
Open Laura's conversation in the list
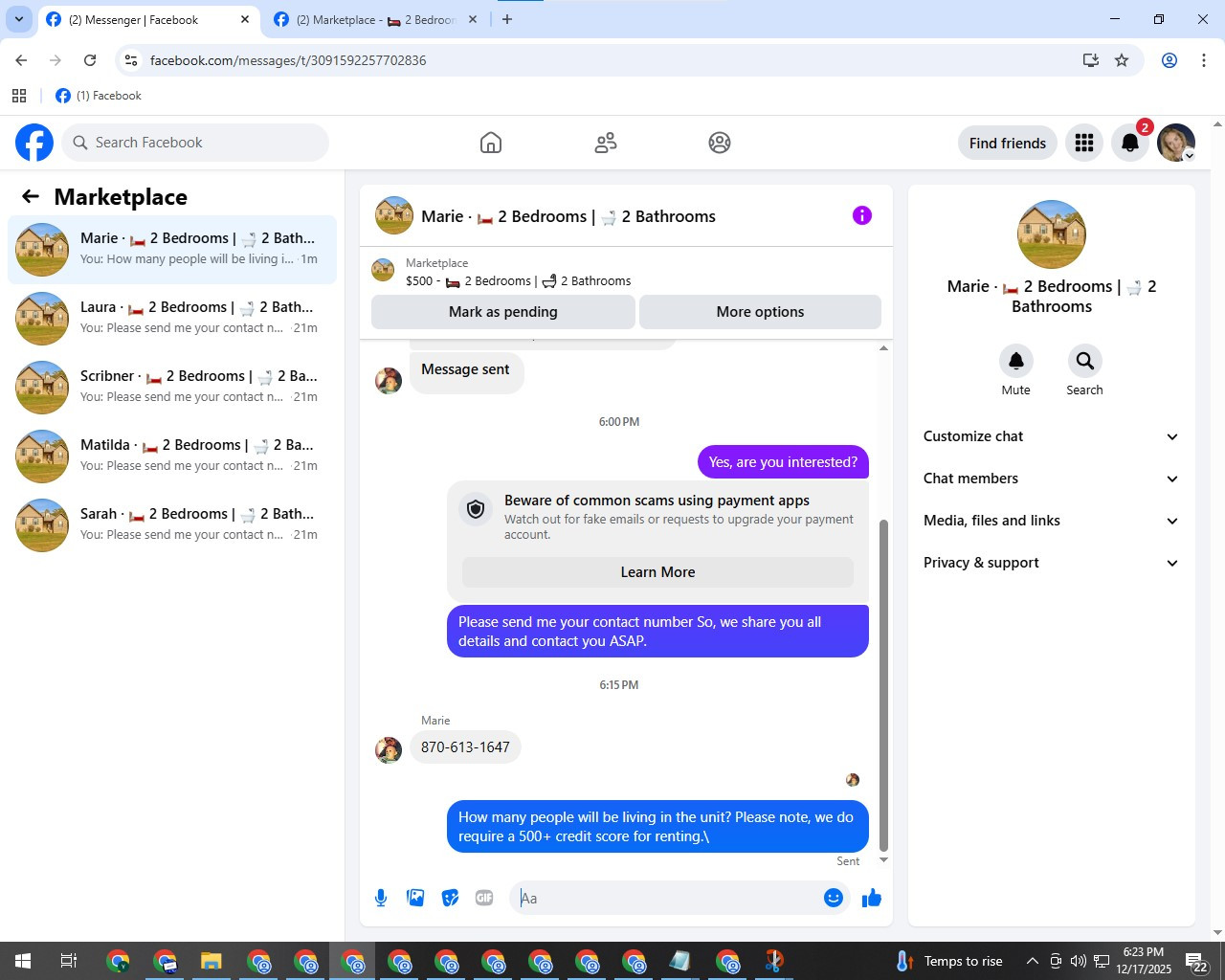tap(172, 319)
